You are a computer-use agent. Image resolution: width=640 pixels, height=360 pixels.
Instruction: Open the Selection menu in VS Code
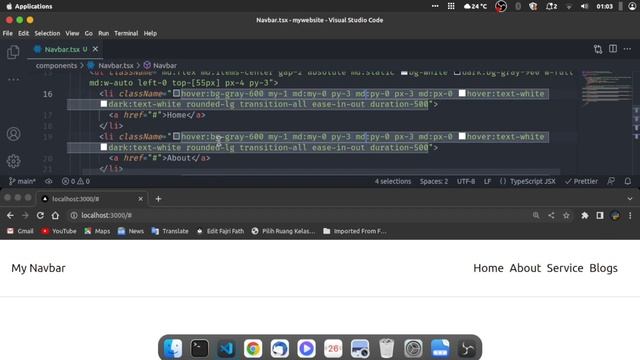(x=47, y=33)
